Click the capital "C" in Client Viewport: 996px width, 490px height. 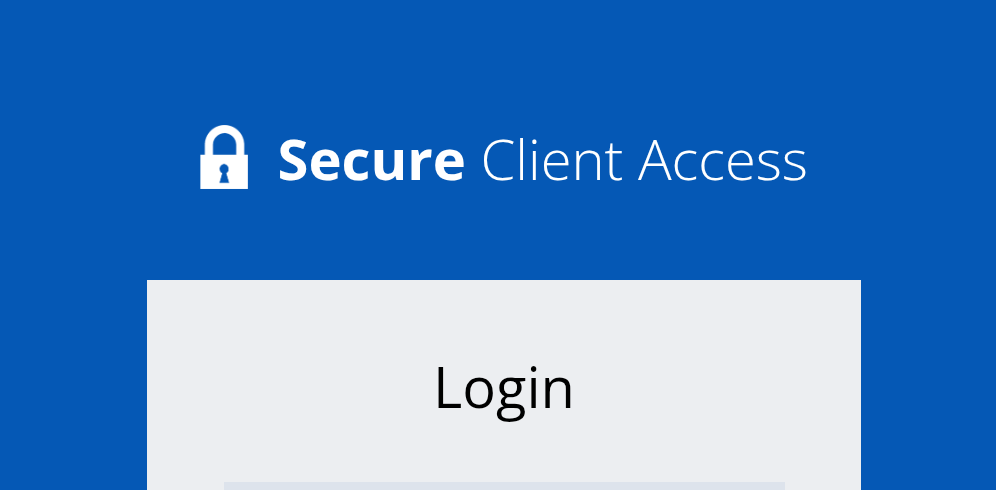pos(499,161)
